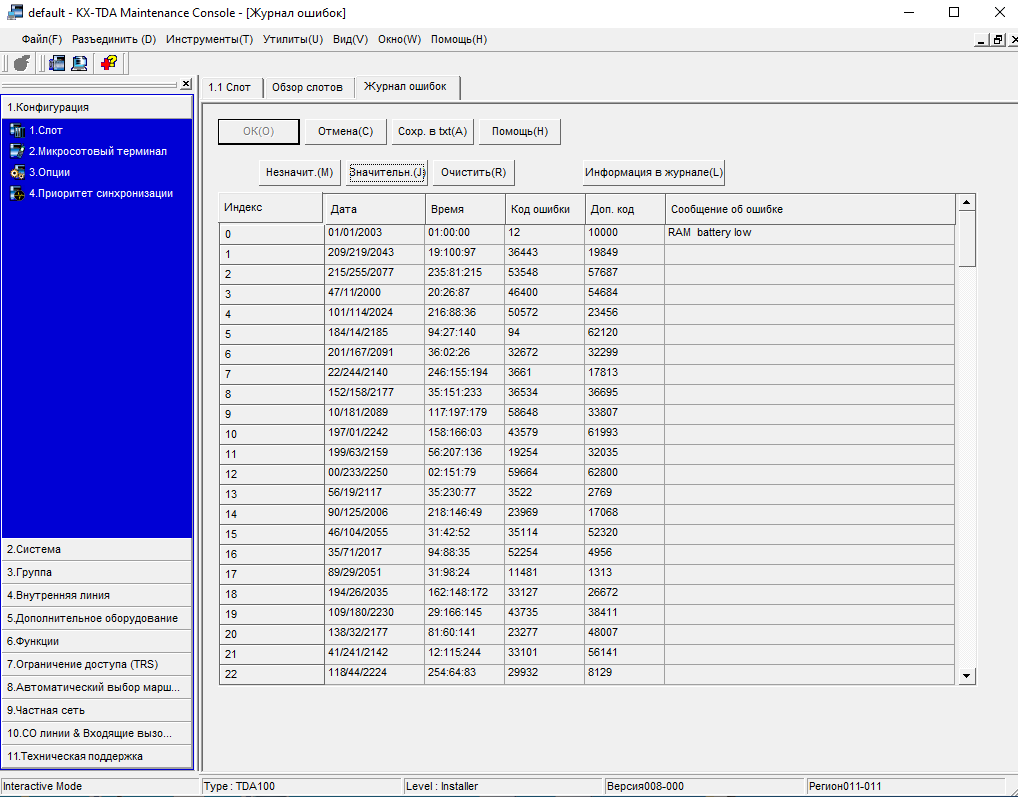Open the Окно(W) menu
1018x797 pixels.
click(400, 40)
